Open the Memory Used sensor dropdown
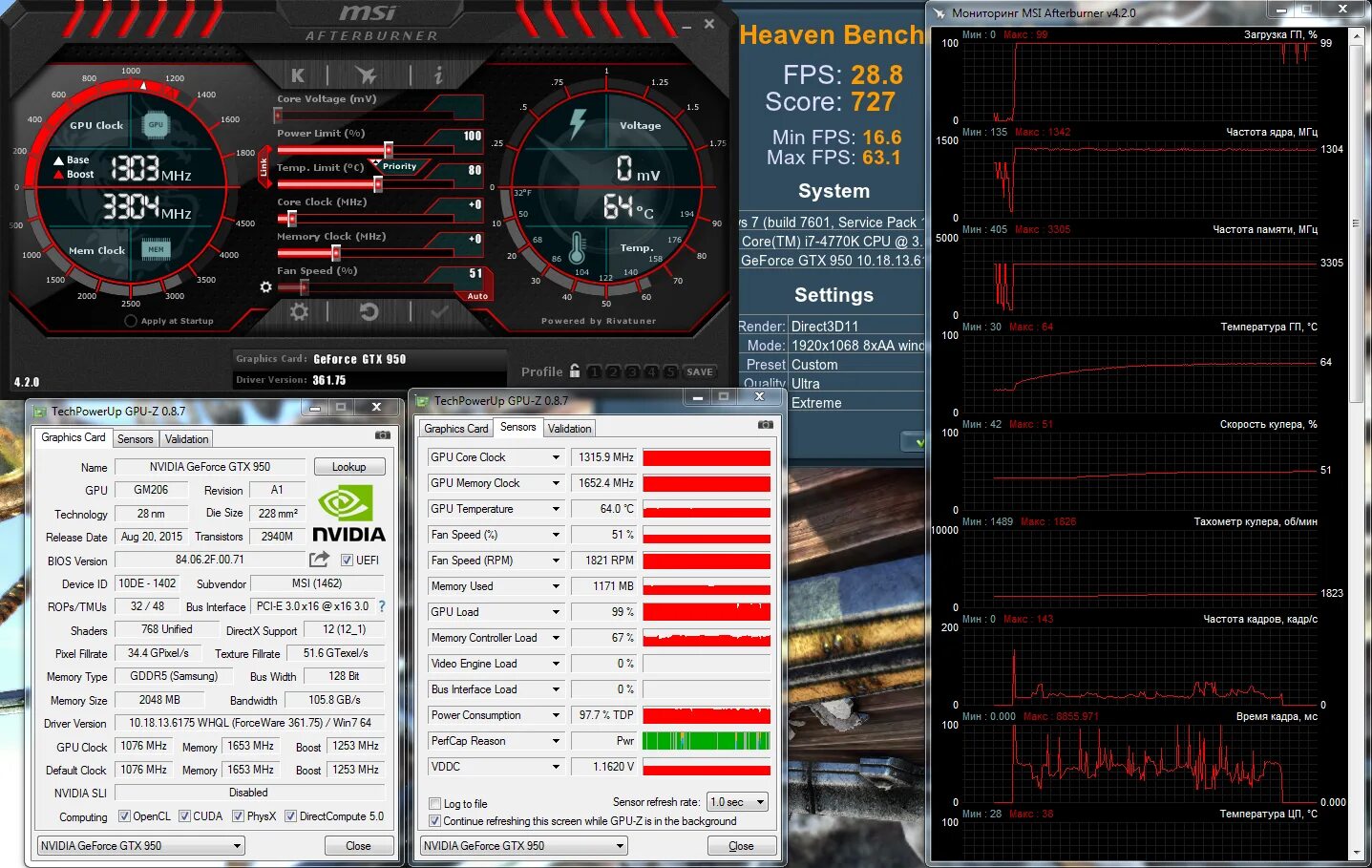This screenshot has width=1372, height=868. (556, 586)
